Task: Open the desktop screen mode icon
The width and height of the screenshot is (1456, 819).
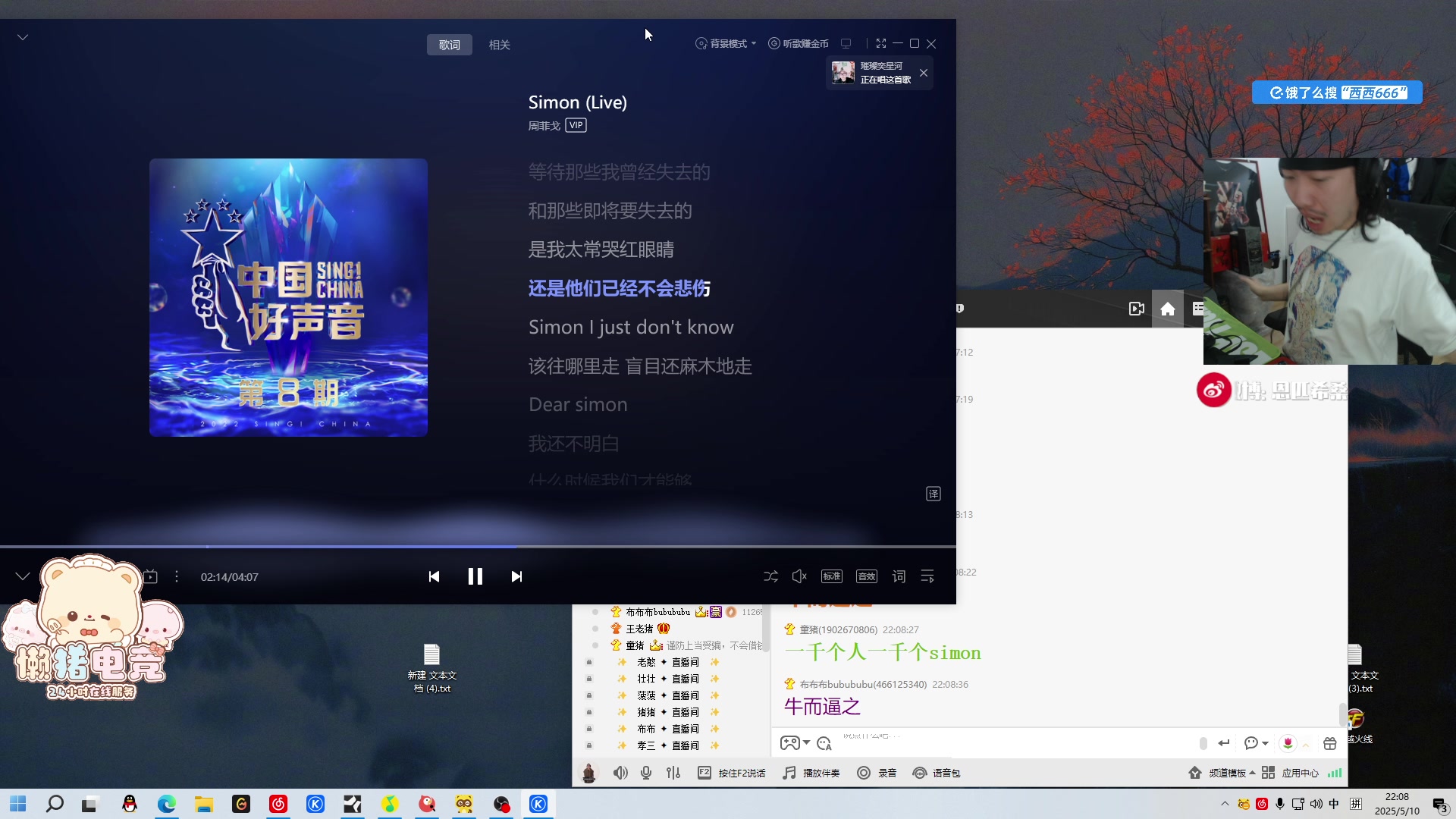Action: click(846, 44)
